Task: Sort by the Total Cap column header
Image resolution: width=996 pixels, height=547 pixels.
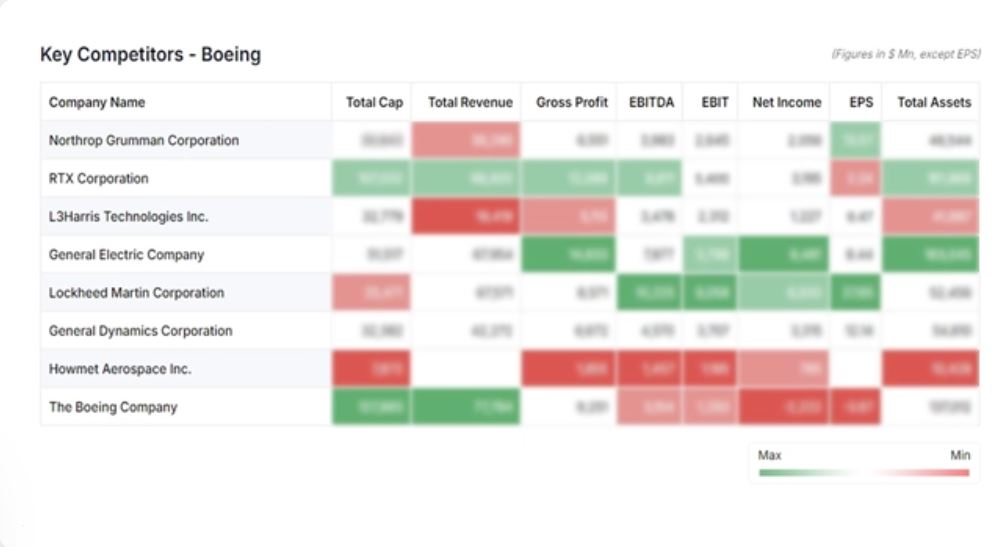Action: click(374, 102)
